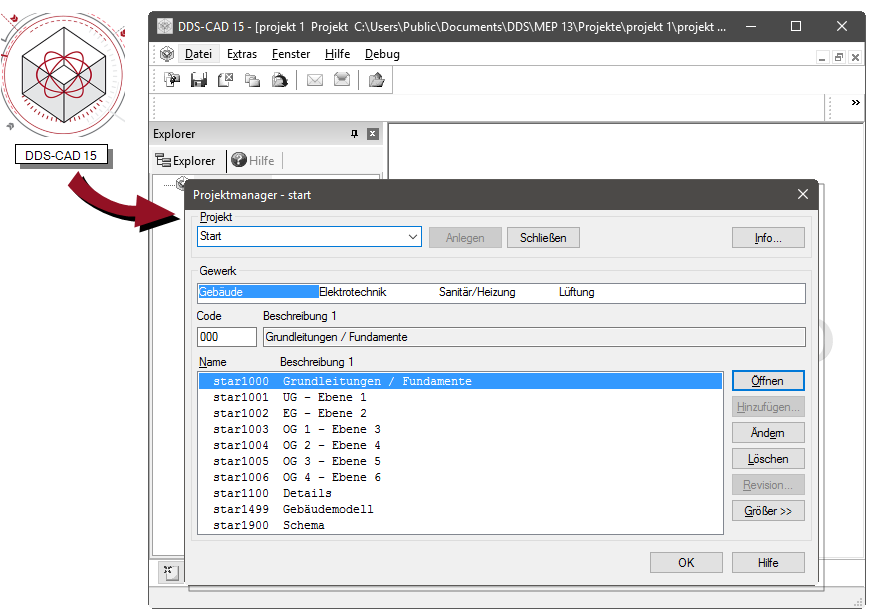Pin the Explorer panel with pushpin icon
This screenshot has width=869, height=614.
pyautogui.click(x=353, y=134)
